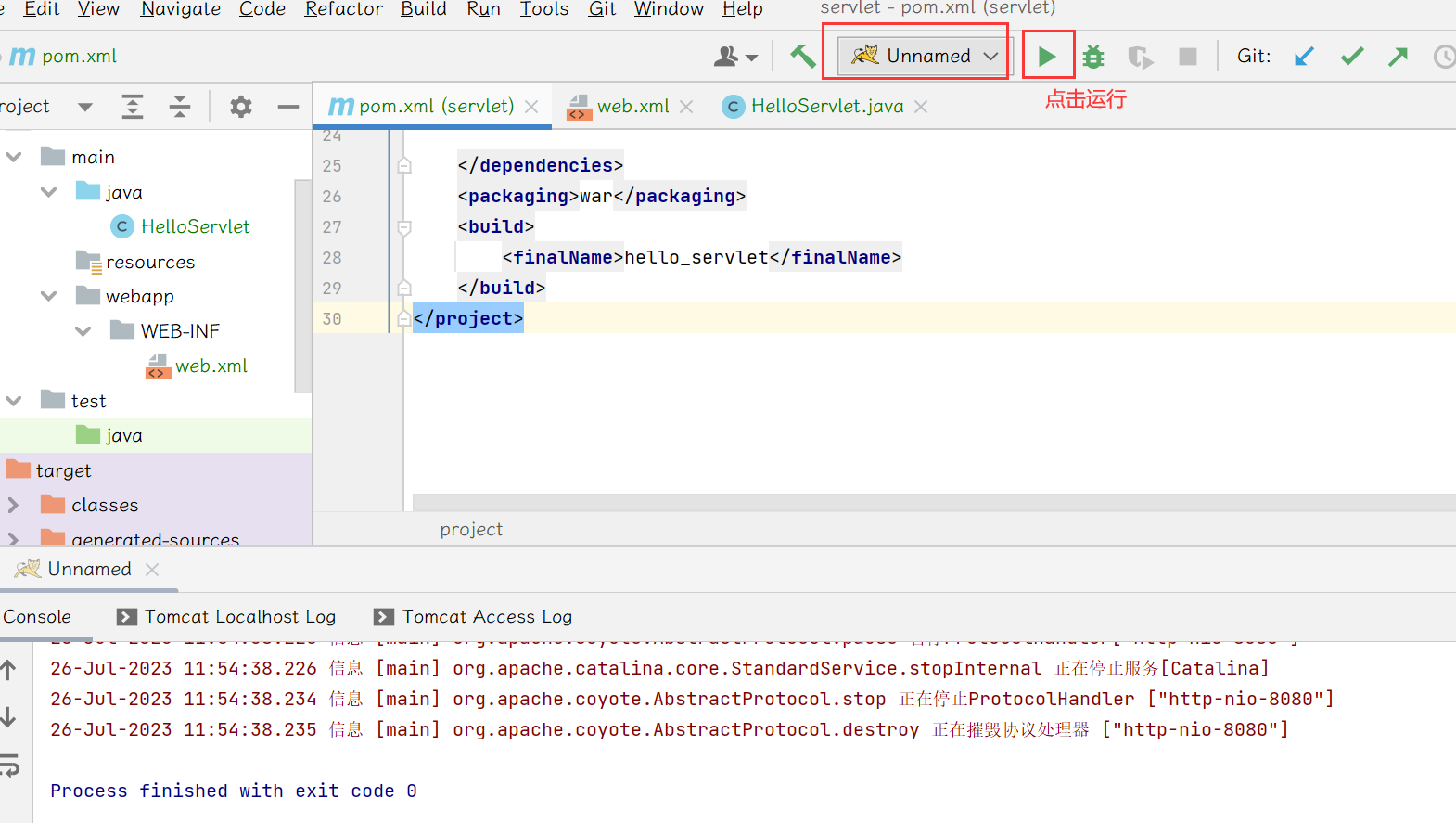Collapse the webapp folder

tap(49, 296)
